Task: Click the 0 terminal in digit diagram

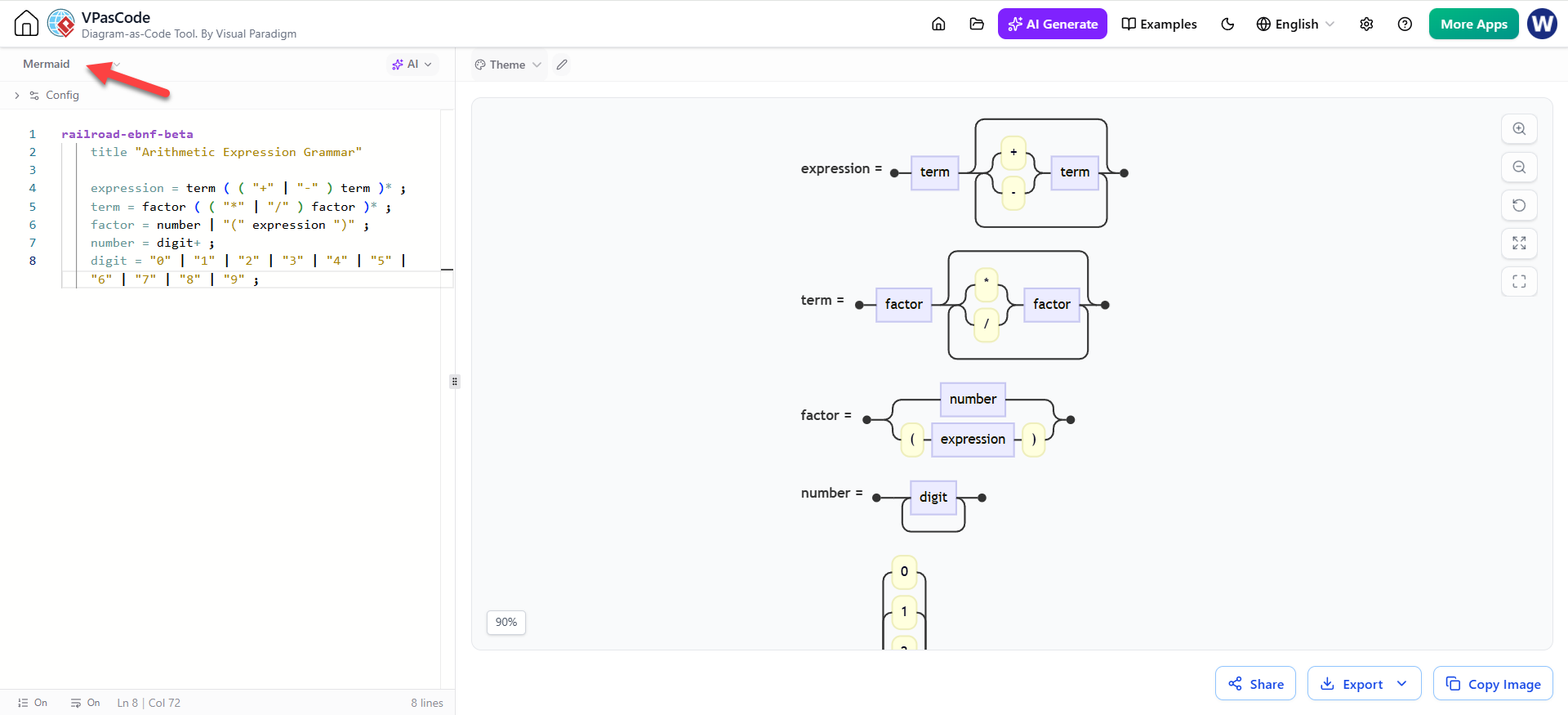Action: click(x=904, y=572)
